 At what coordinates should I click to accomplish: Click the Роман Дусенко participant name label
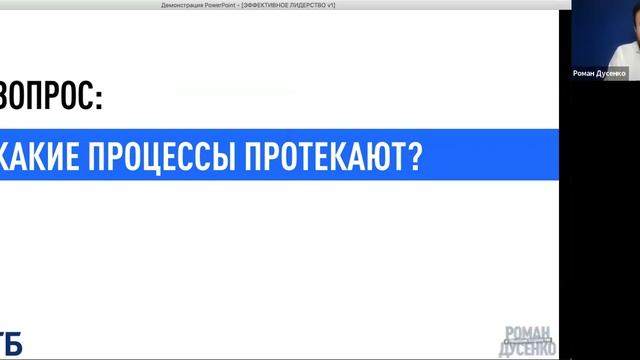(599, 73)
